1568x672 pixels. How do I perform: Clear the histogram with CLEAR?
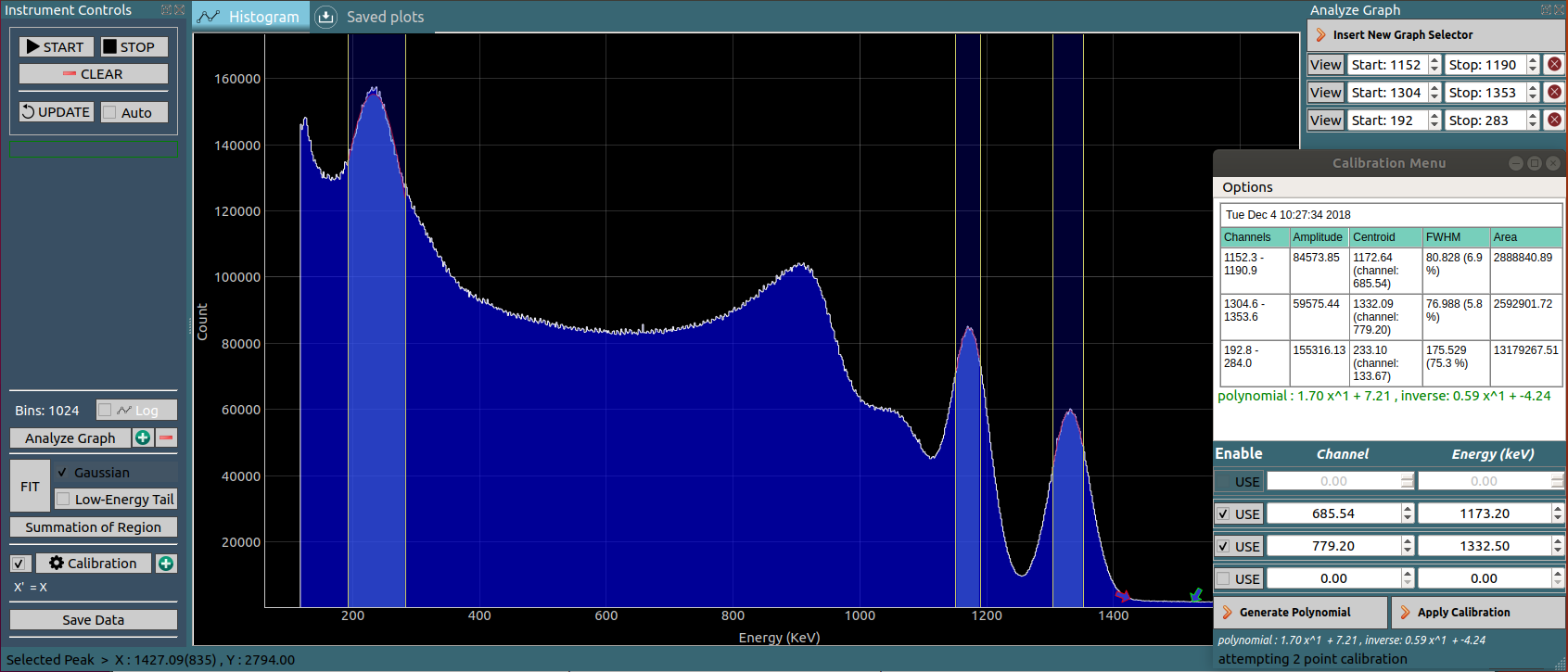[94, 74]
